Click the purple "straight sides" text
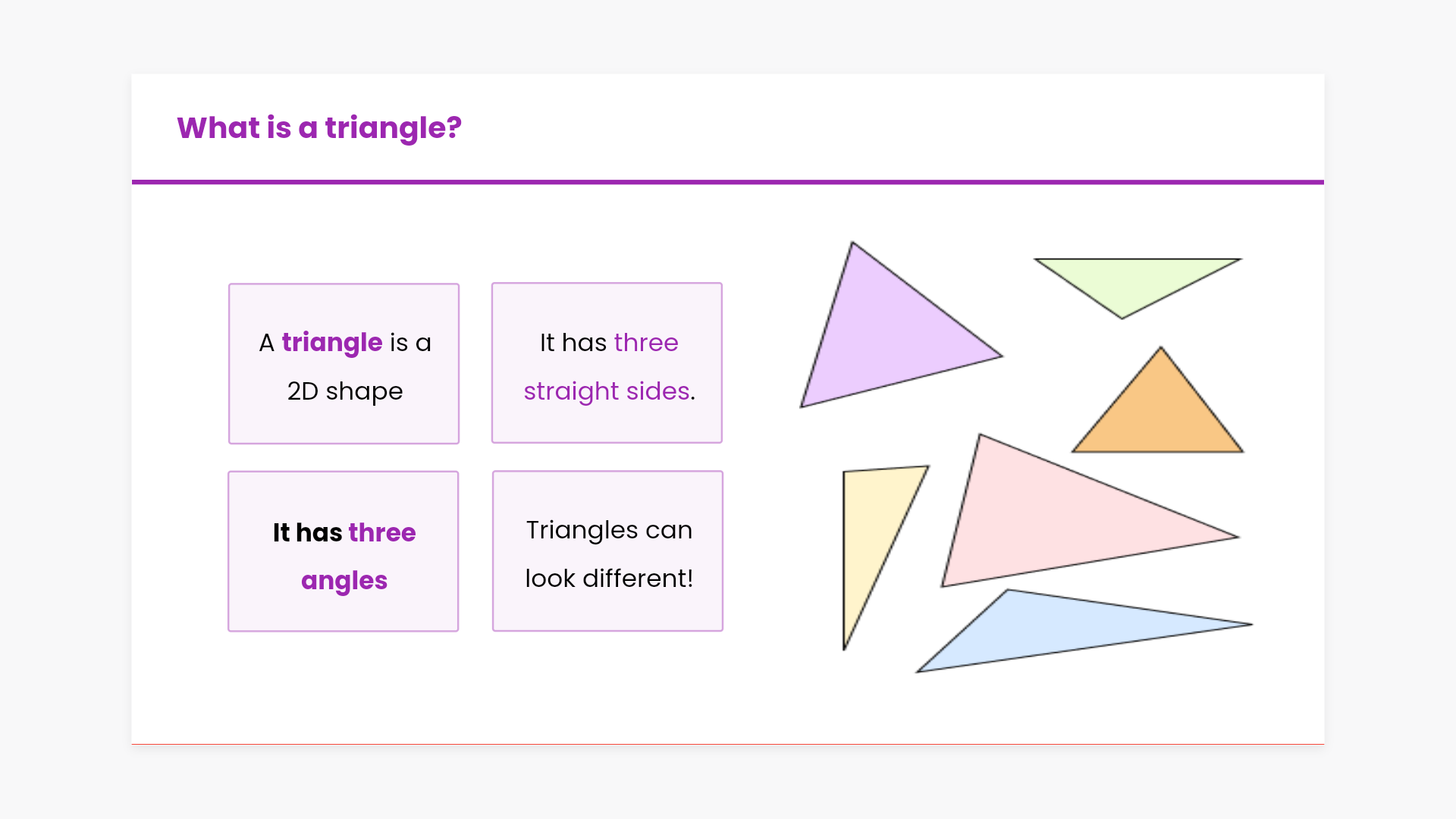The image size is (1456, 819). pos(607,391)
